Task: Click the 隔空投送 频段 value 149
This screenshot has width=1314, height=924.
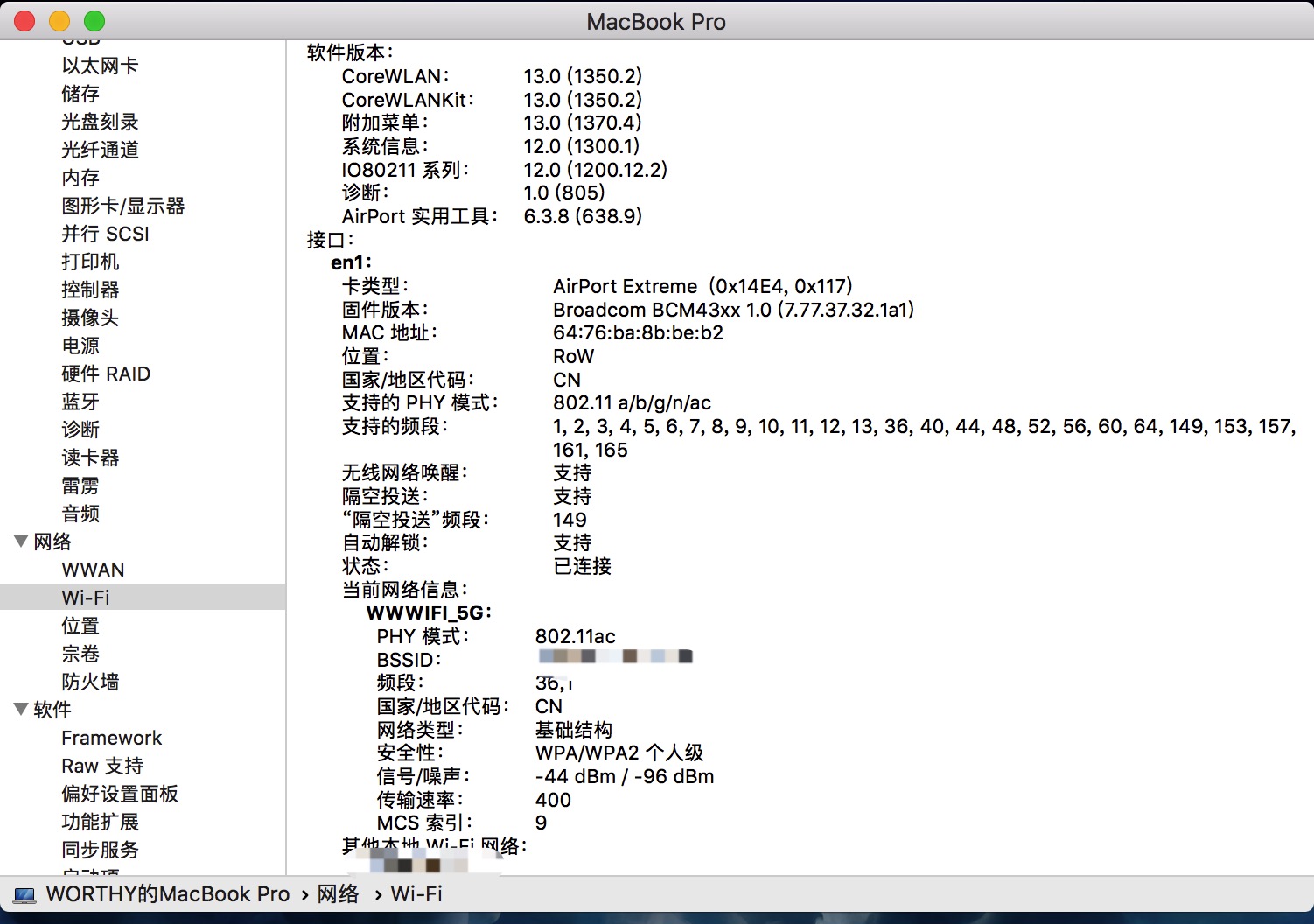Action: [x=570, y=520]
